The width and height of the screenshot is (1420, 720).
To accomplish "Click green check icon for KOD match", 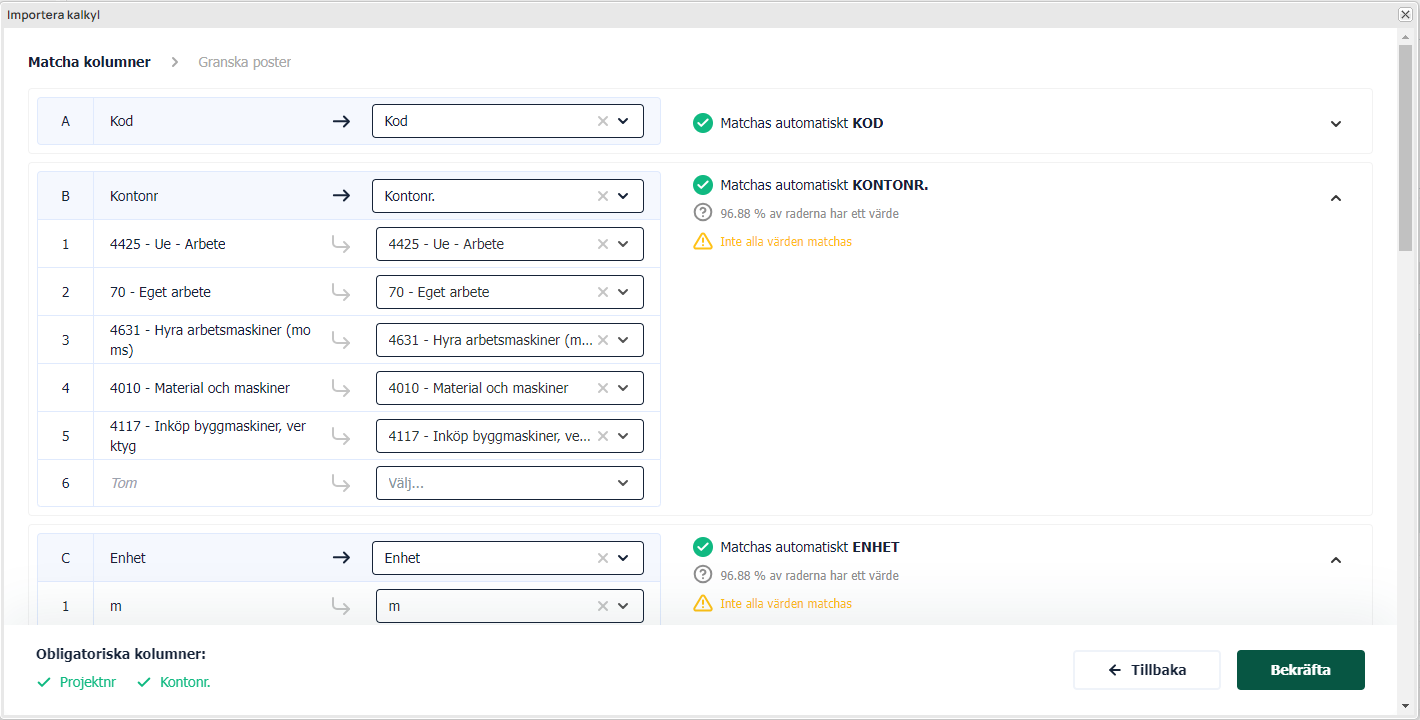I will pyautogui.click(x=703, y=123).
